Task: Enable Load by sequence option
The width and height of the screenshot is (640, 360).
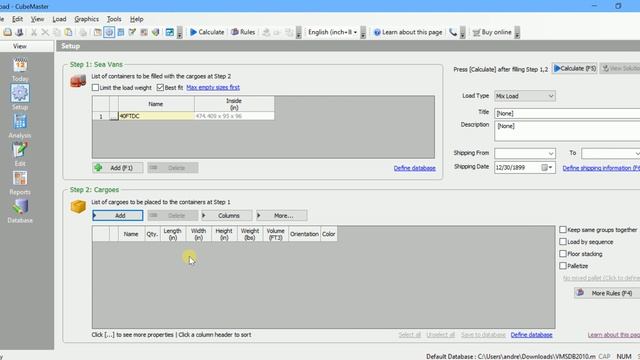Action: (x=563, y=242)
